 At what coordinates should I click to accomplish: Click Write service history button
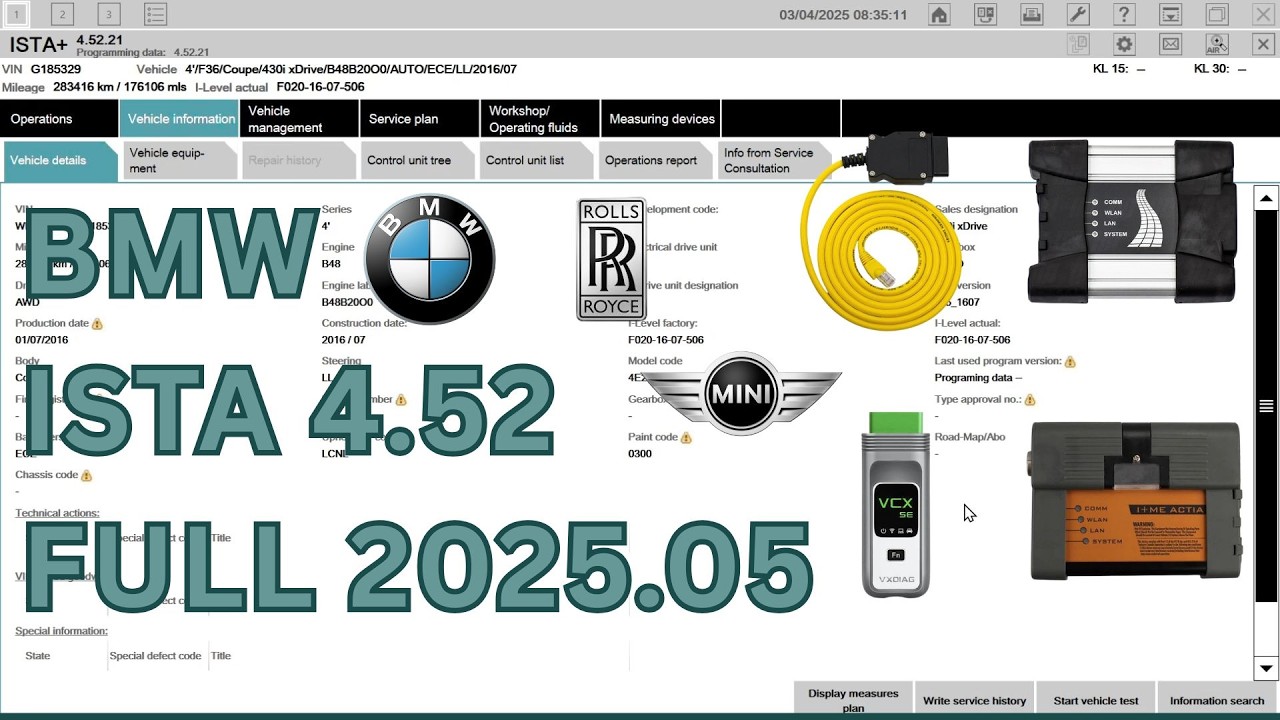point(974,700)
